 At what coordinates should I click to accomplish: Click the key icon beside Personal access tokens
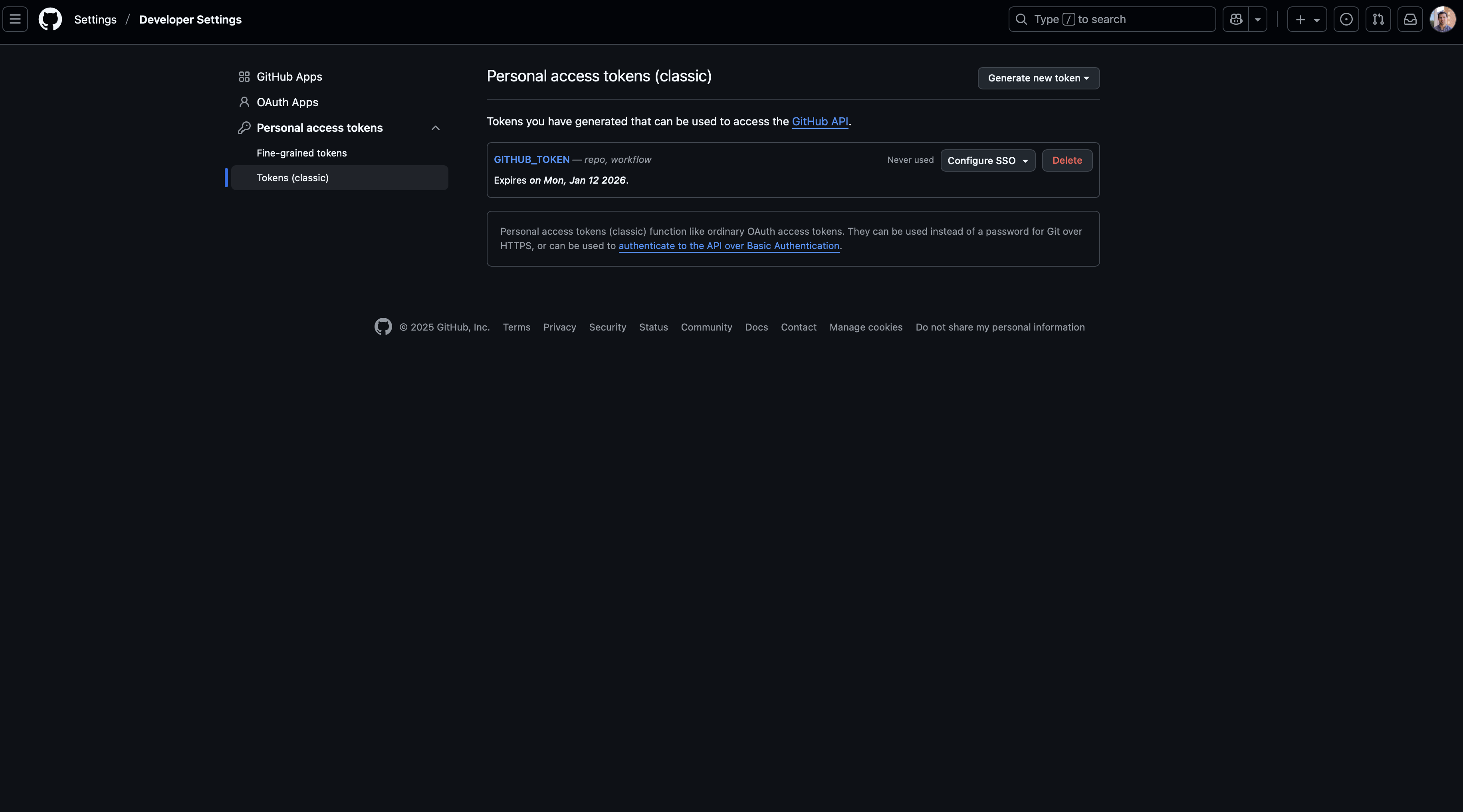244,128
